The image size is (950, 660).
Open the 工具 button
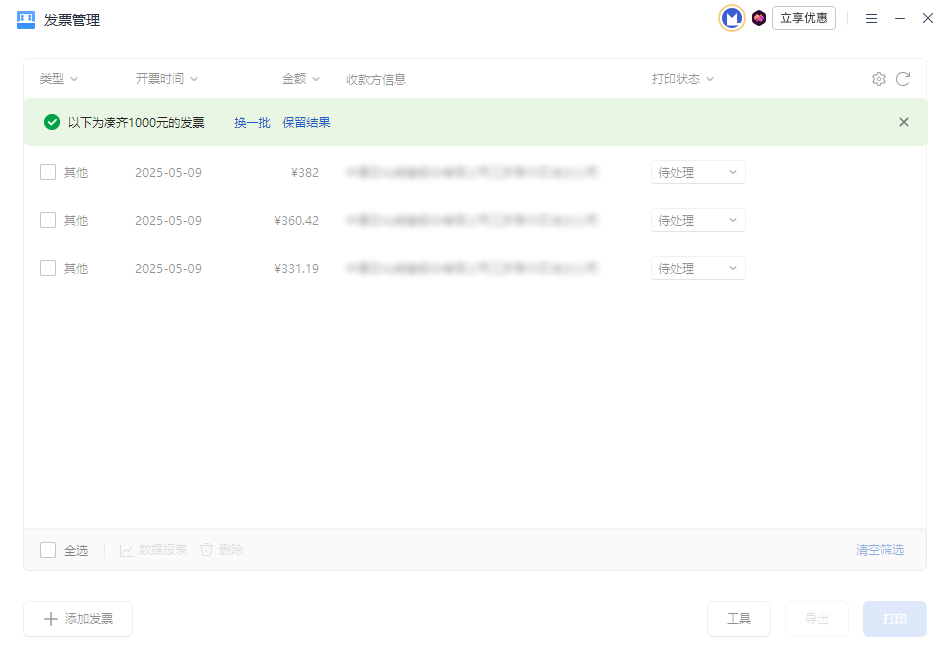(x=739, y=619)
